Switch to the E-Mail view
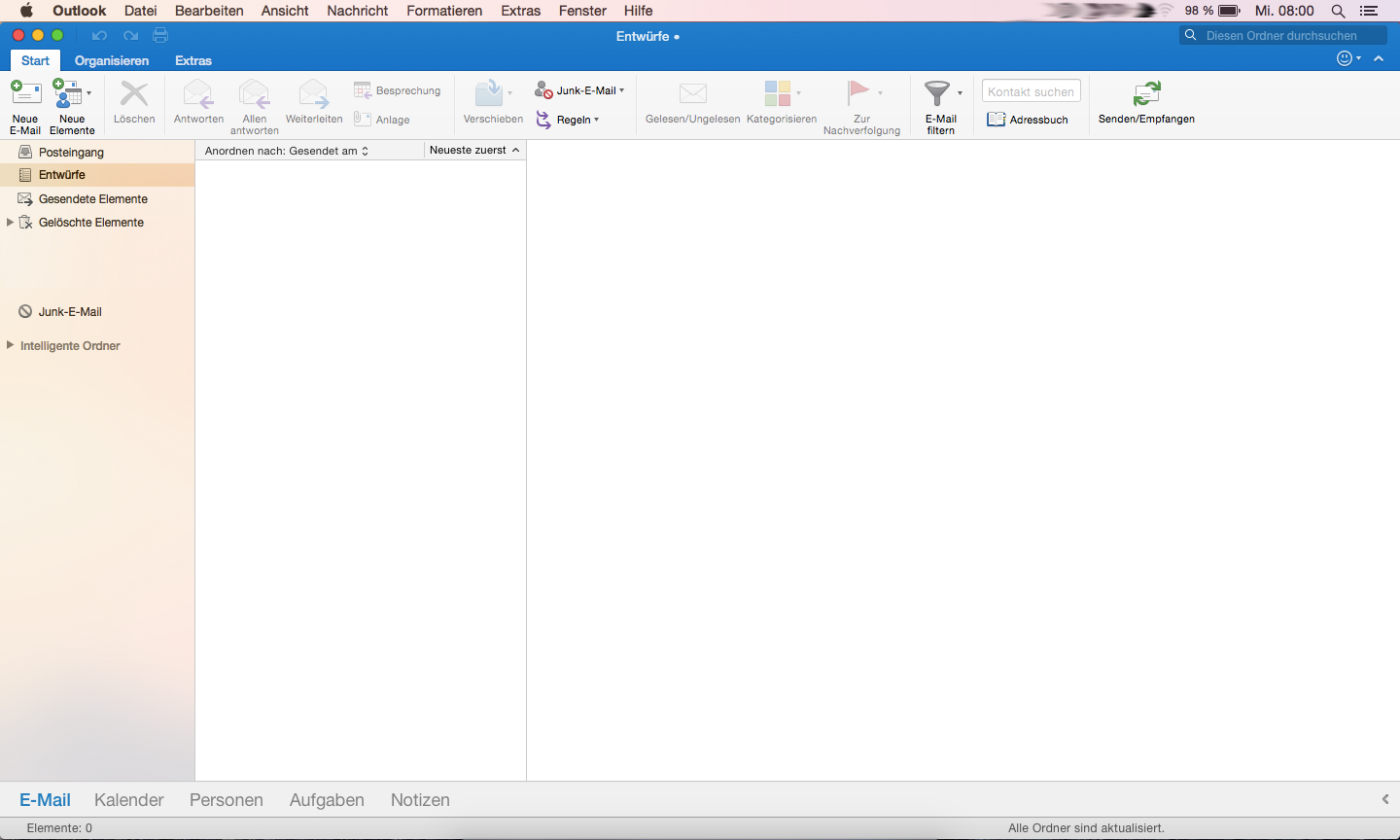 tap(45, 800)
